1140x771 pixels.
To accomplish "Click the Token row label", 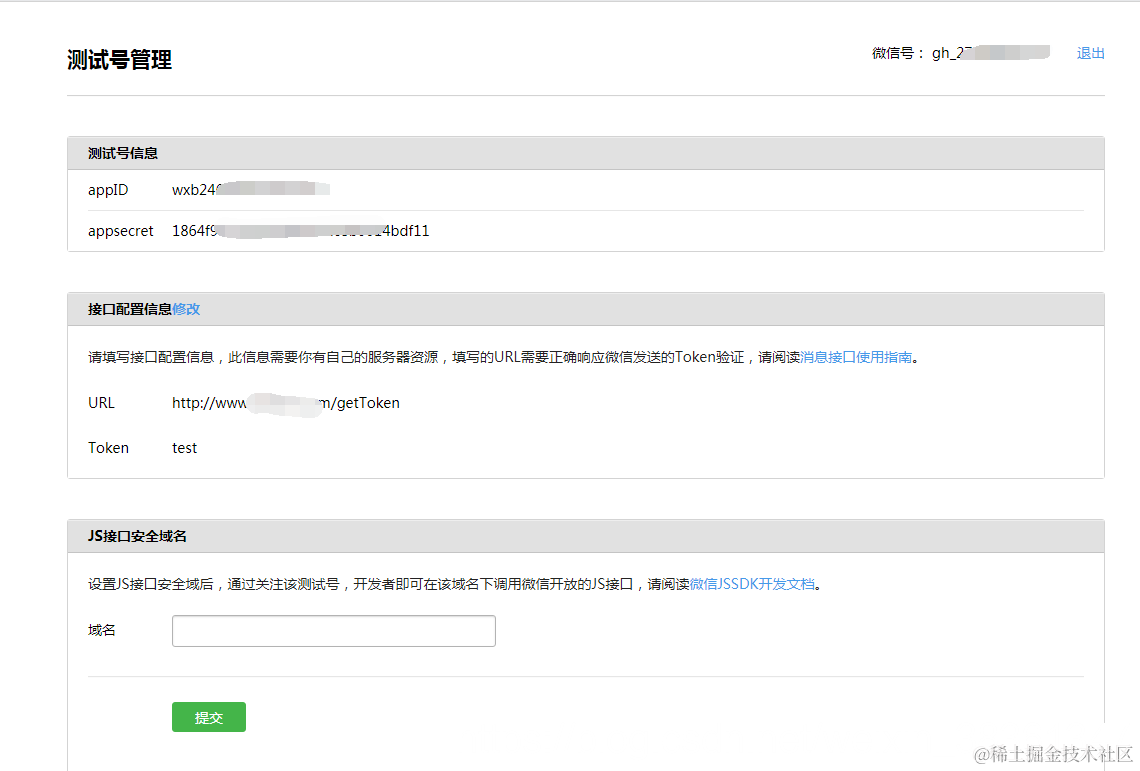I will coord(108,447).
